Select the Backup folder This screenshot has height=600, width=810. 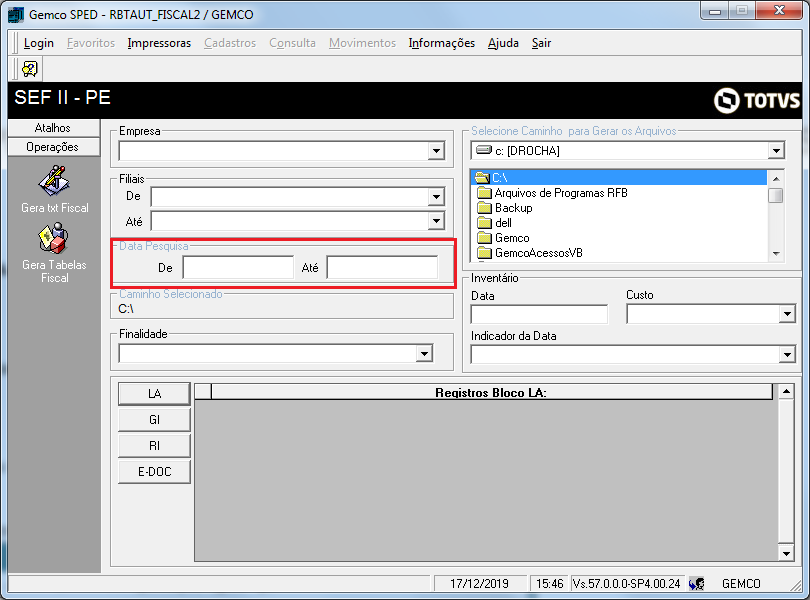click(505, 208)
